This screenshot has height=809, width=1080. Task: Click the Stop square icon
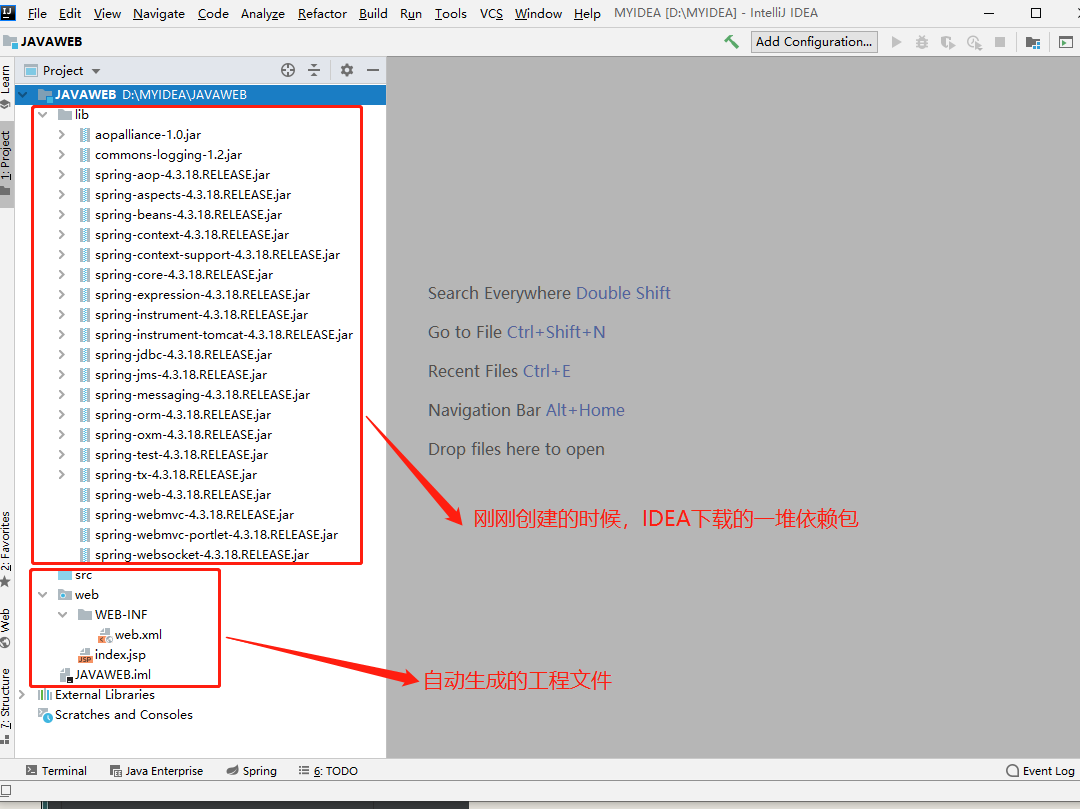(1000, 42)
